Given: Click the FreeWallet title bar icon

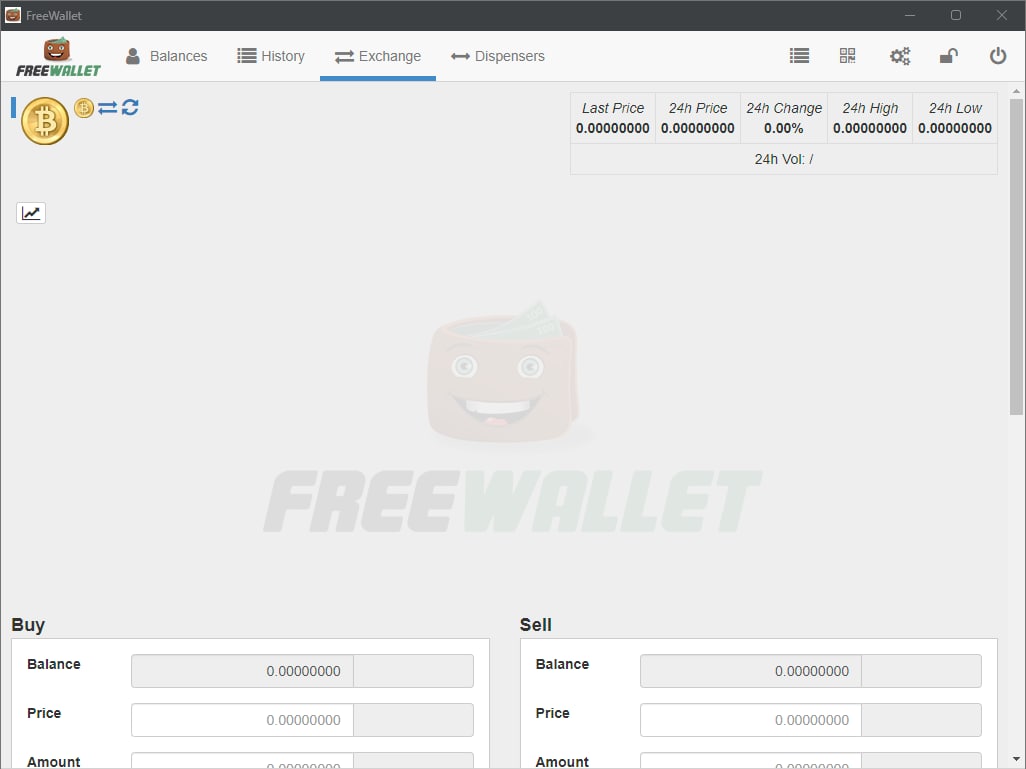Looking at the screenshot, I should click(x=13, y=15).
